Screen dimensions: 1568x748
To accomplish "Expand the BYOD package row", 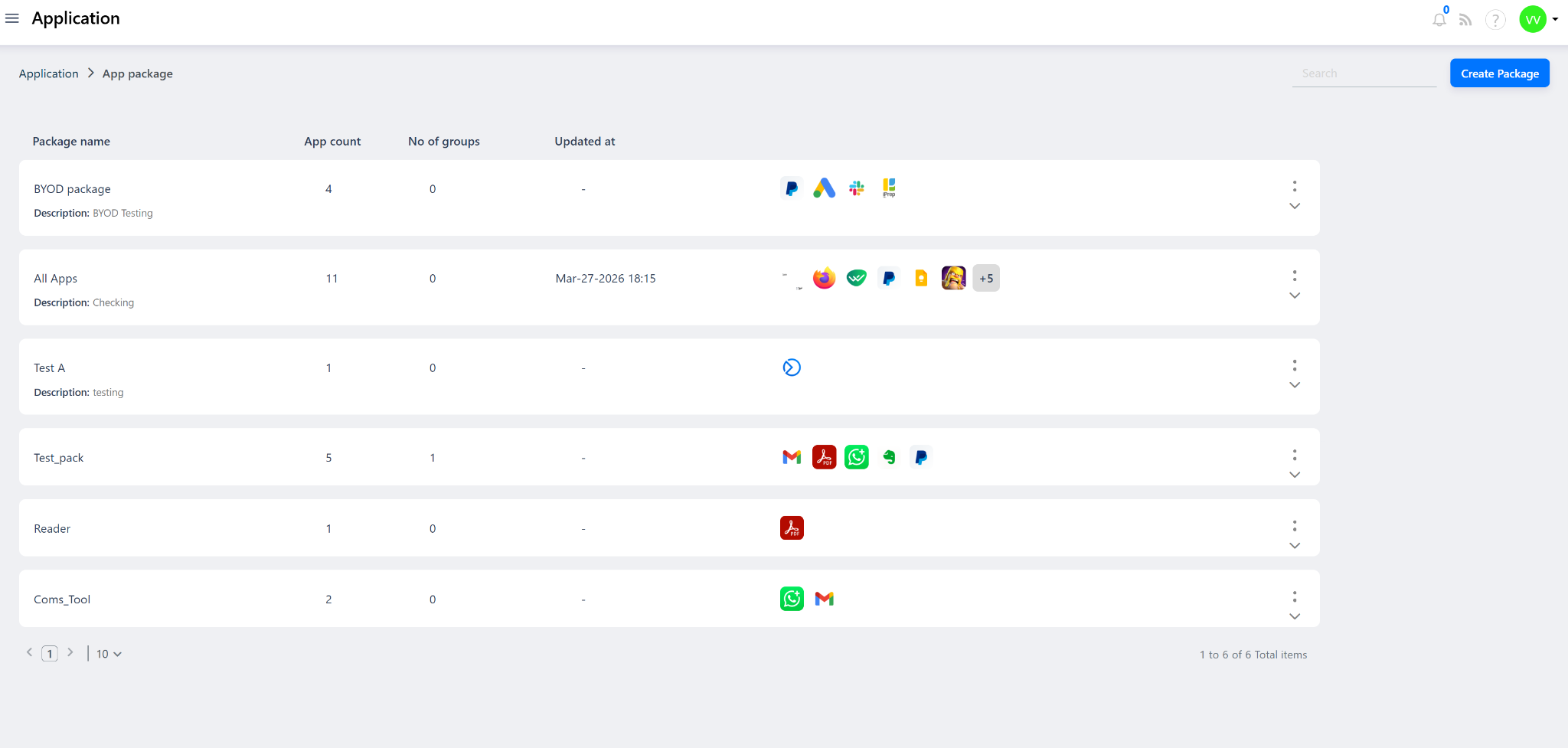I will pyautogui.click(x=1295, y=206).
